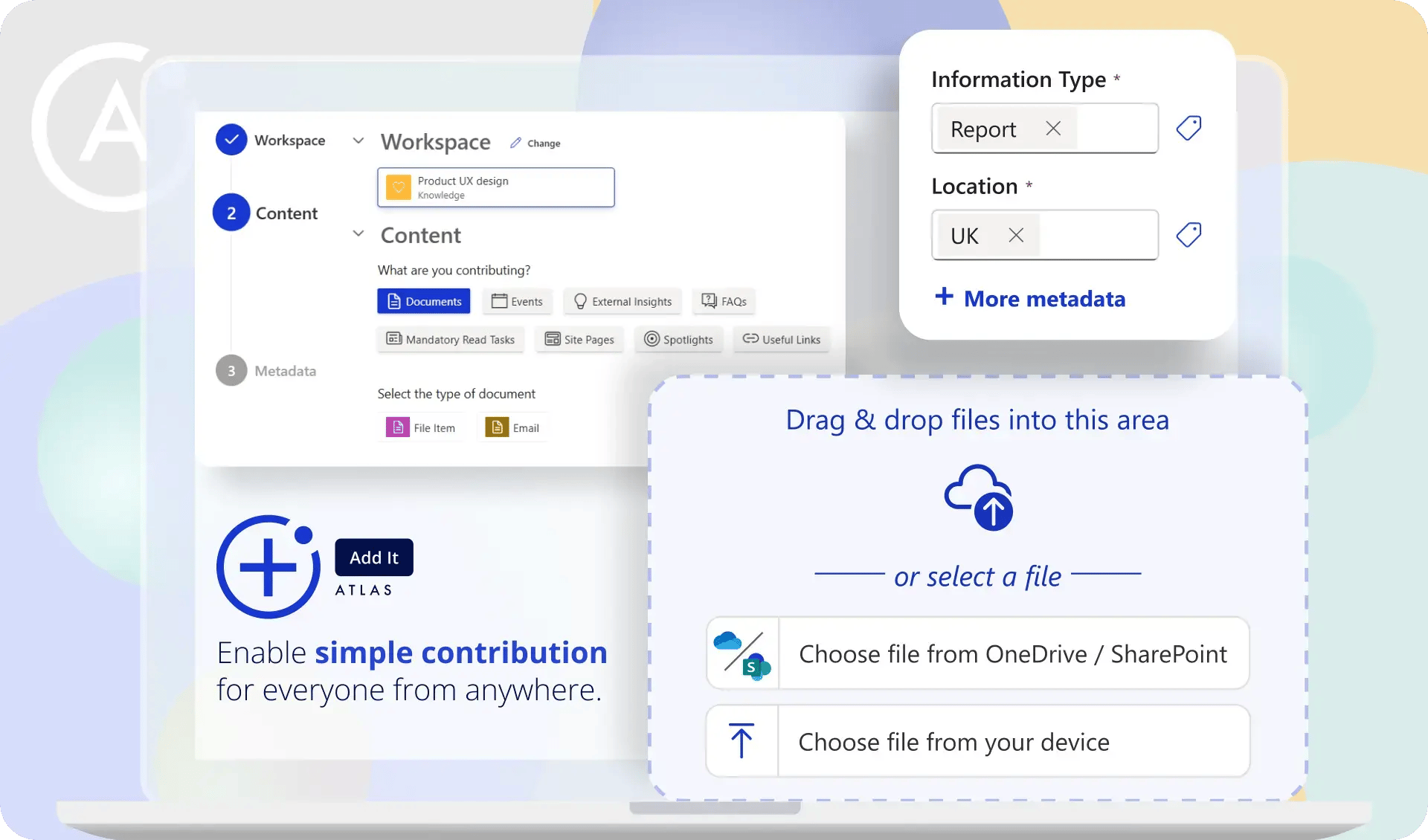Collapse the Content section chevron
This screenshot has height=840, width=1428.
[x=358, y=233]
